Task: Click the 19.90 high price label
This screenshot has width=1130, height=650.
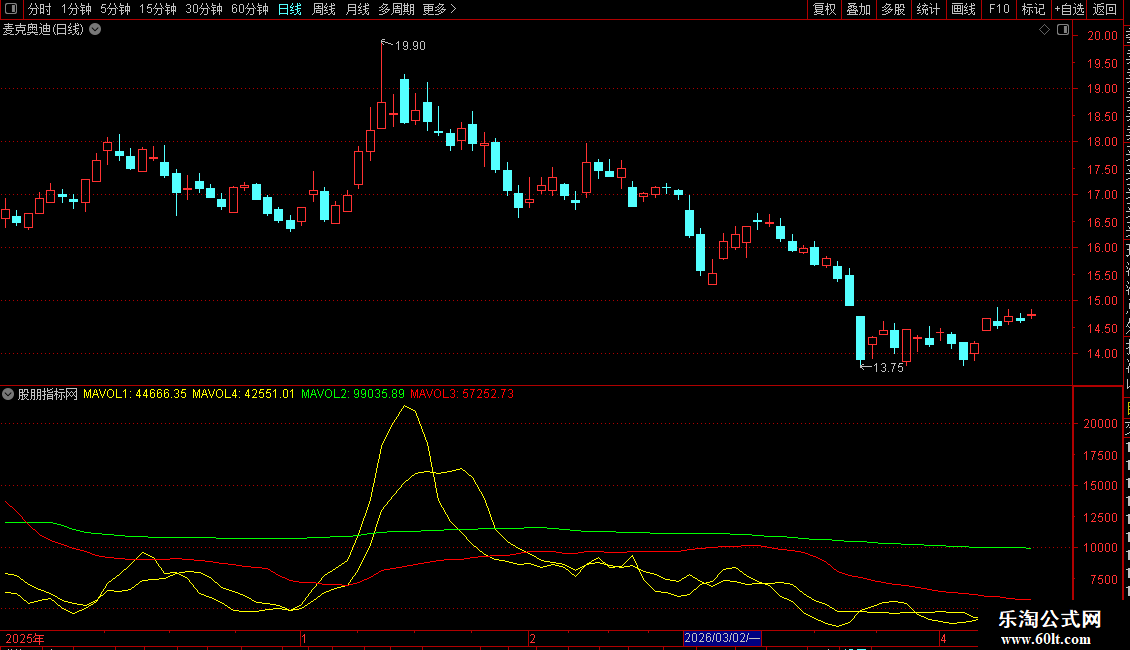Action: [x=410, y=45]
